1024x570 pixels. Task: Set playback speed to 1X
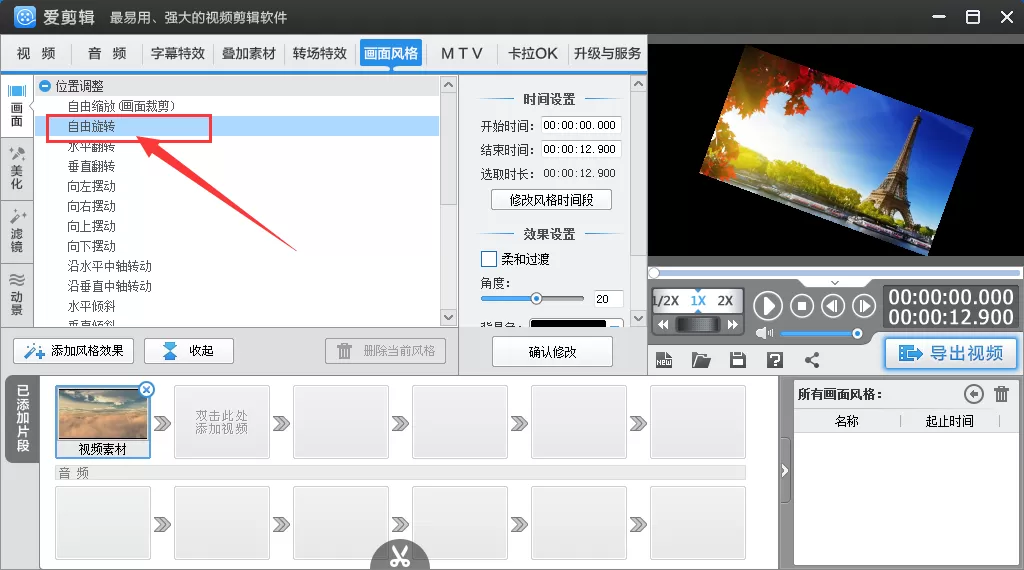pyautogui.click(x=698, y=301)
